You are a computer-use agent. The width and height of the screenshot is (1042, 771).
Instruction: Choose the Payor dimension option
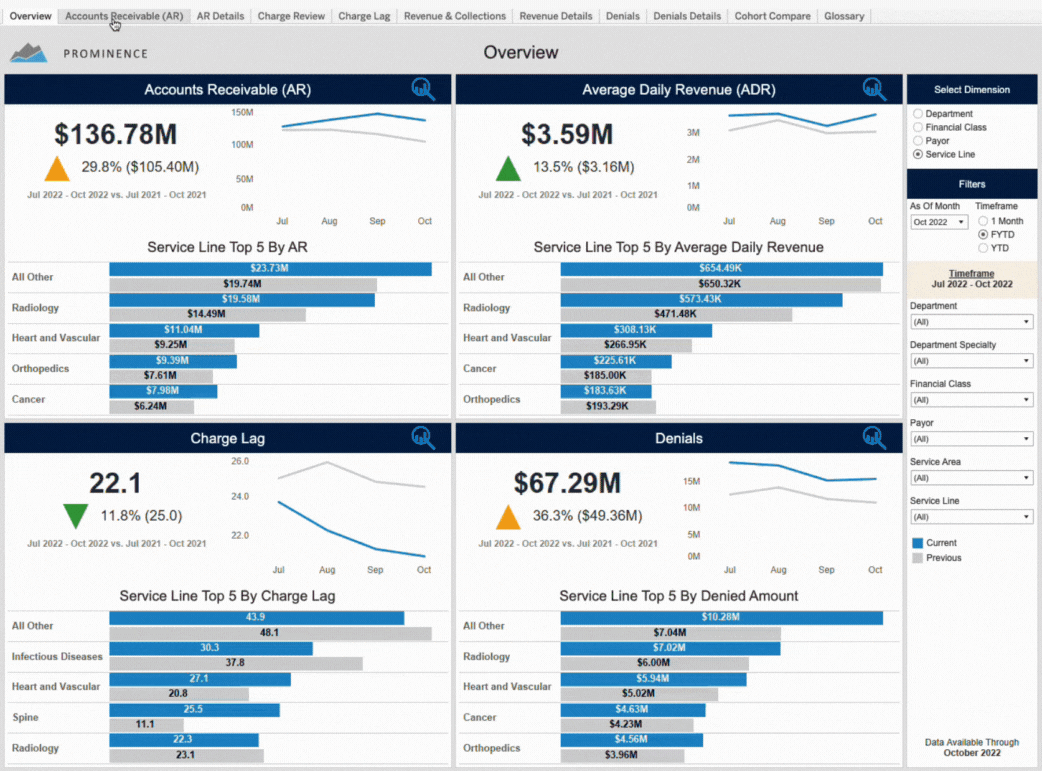coord(918,141)
